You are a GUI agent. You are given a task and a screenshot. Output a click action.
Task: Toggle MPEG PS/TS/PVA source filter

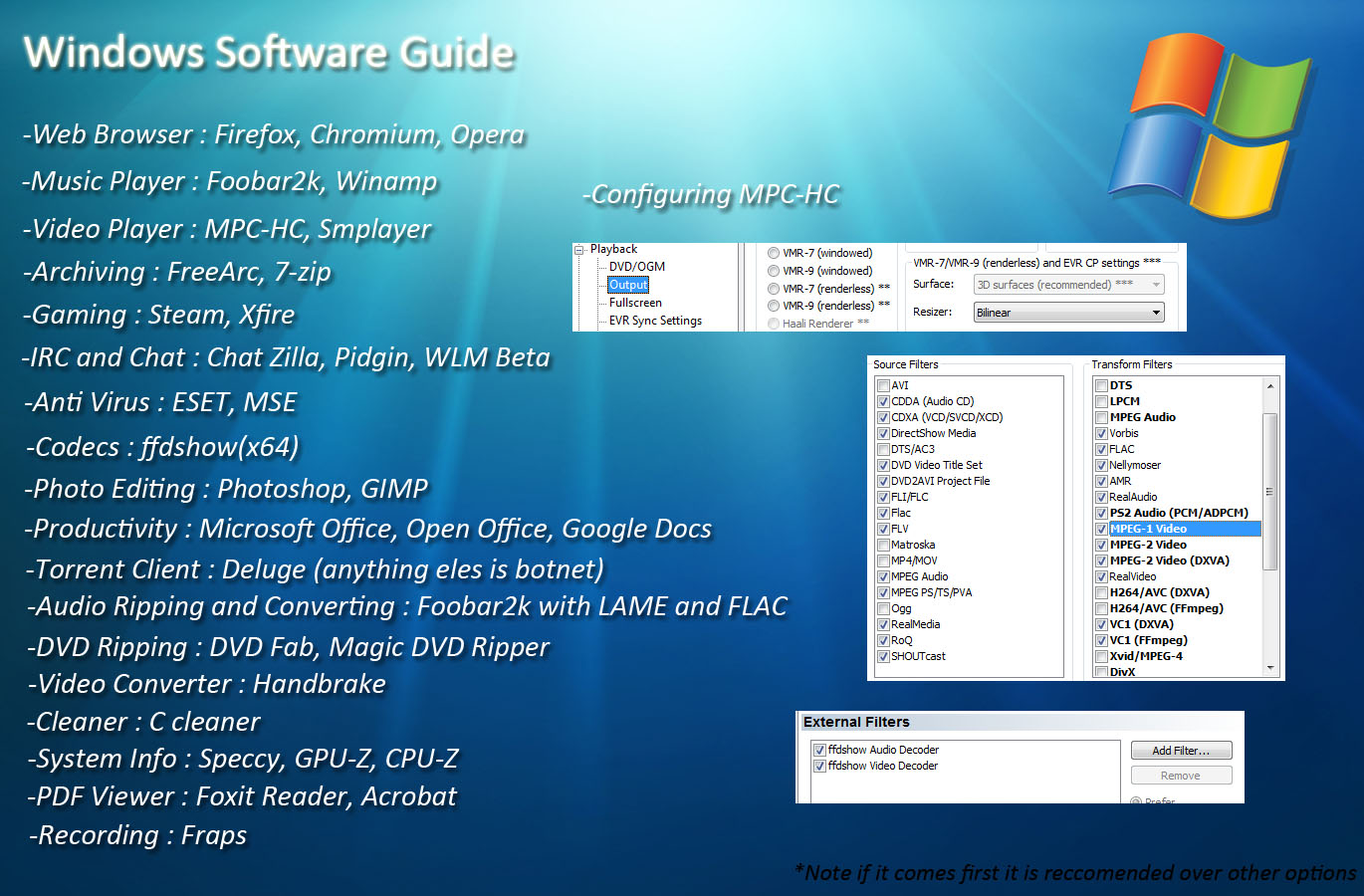tap(883, 593)
